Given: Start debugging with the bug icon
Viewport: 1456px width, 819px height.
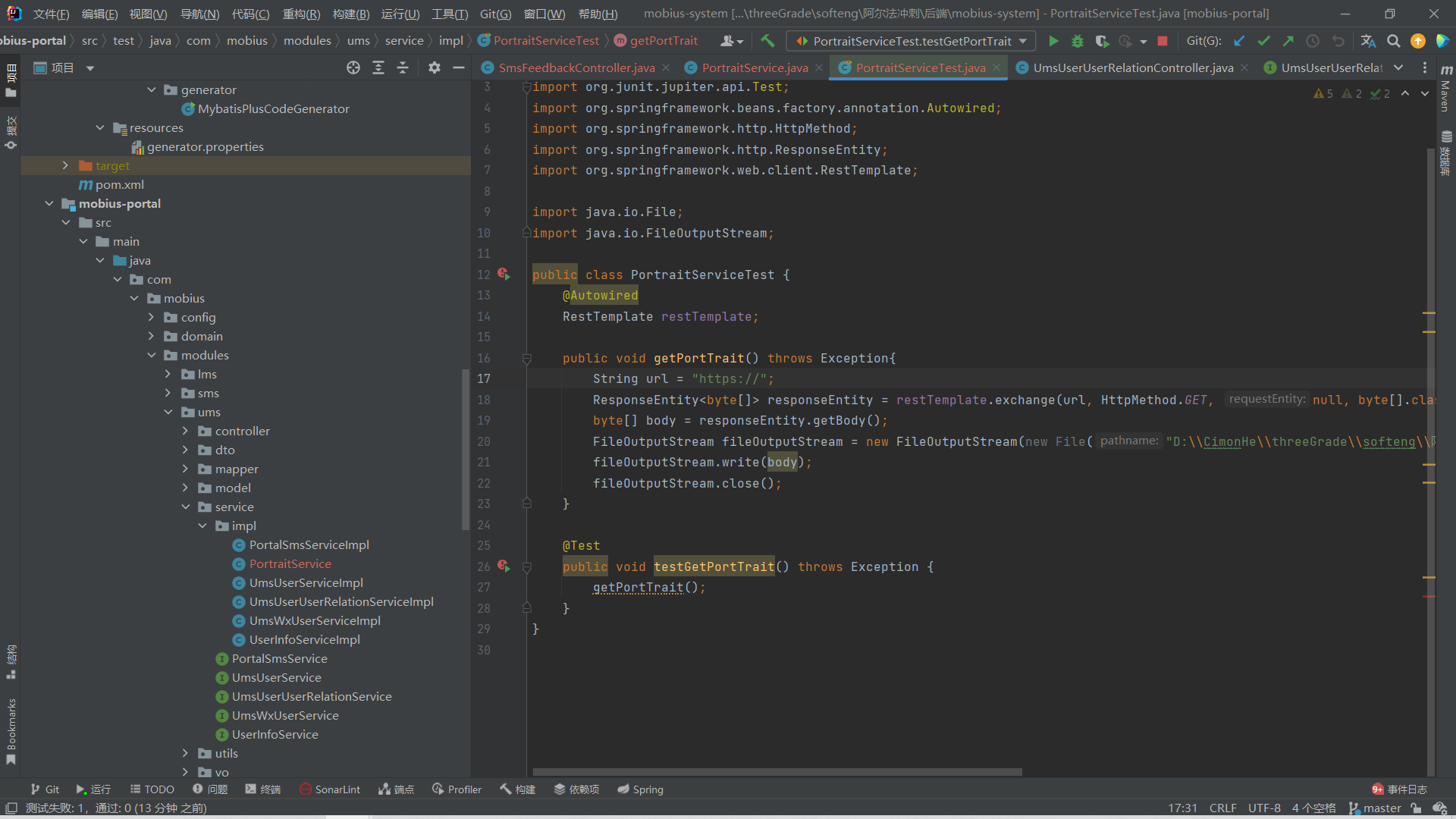Looking at the screenshot, I should point(1078,41).
